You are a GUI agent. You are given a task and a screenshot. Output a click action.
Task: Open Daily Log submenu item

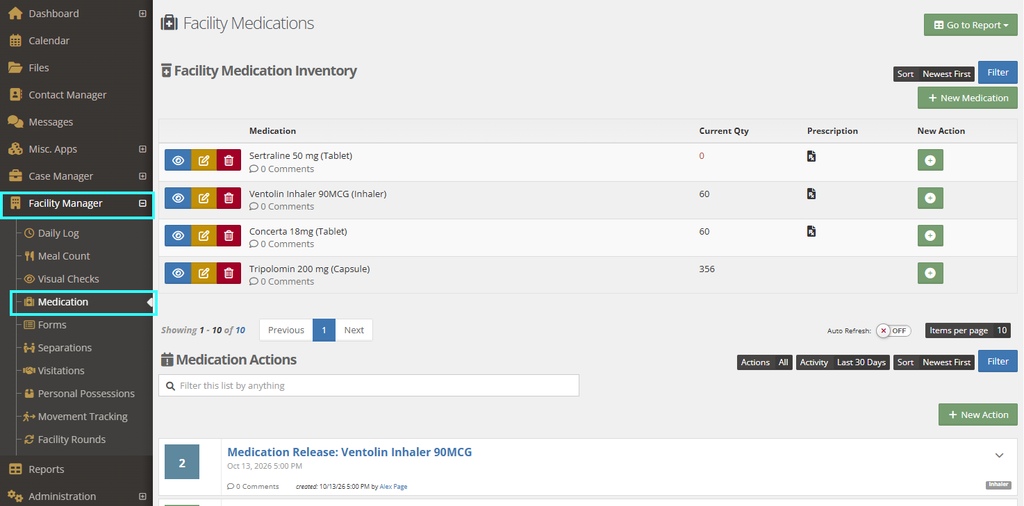pos(59,233)
